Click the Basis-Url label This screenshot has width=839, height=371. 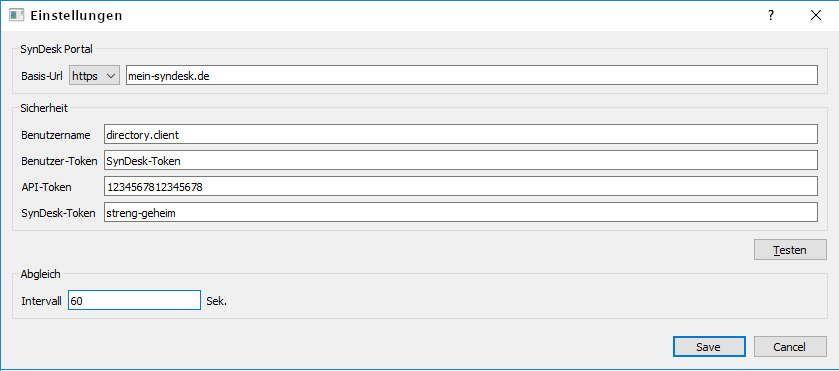42,76
